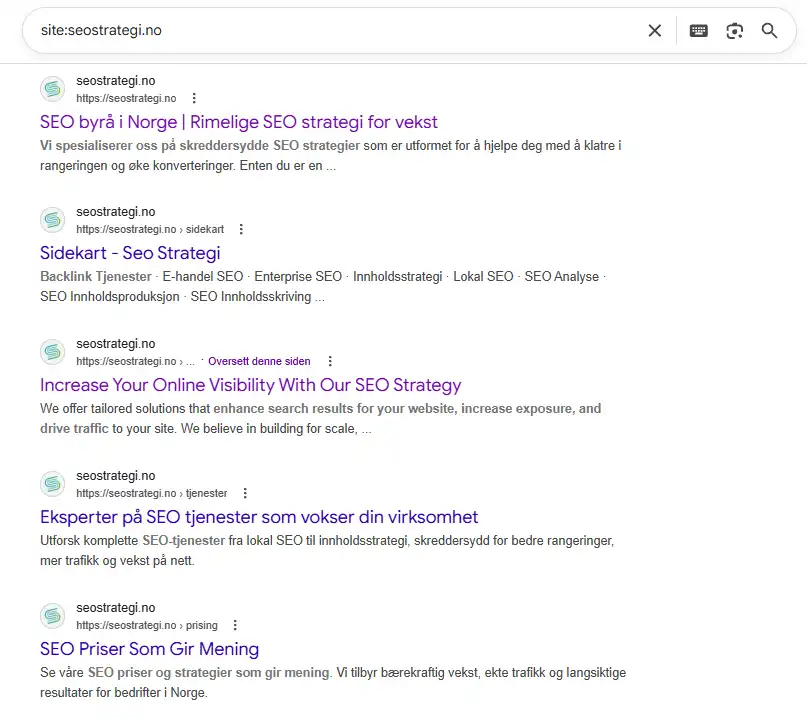Open more options for the tjenester result
Screen dimensions: 807x718
click(245, 493)
